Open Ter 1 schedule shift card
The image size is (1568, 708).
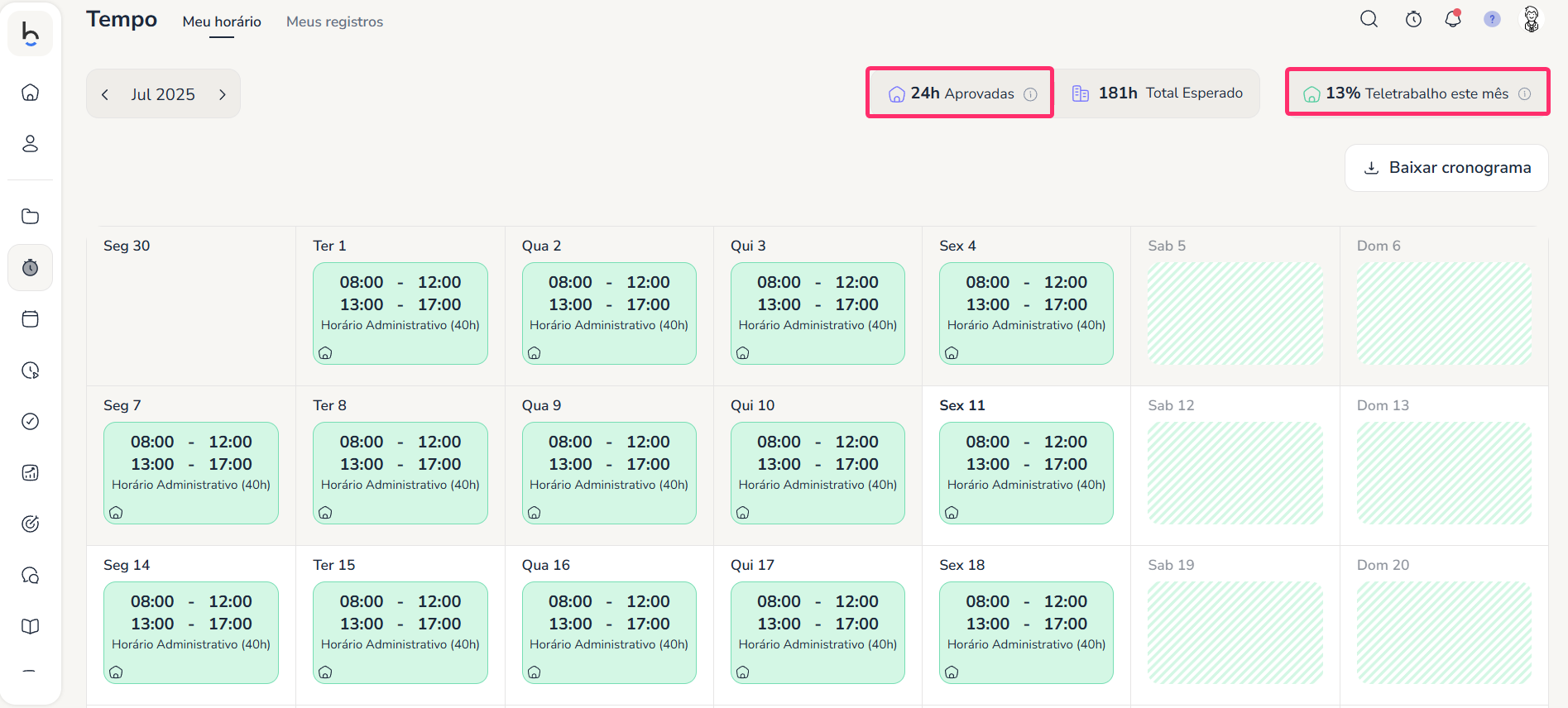(x=400, y=313)
